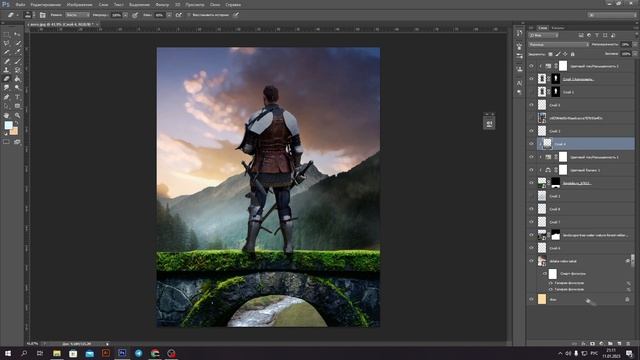
Task: Click the floating collapsed panel icon beside canvas
Action: (x=489, y=123)
